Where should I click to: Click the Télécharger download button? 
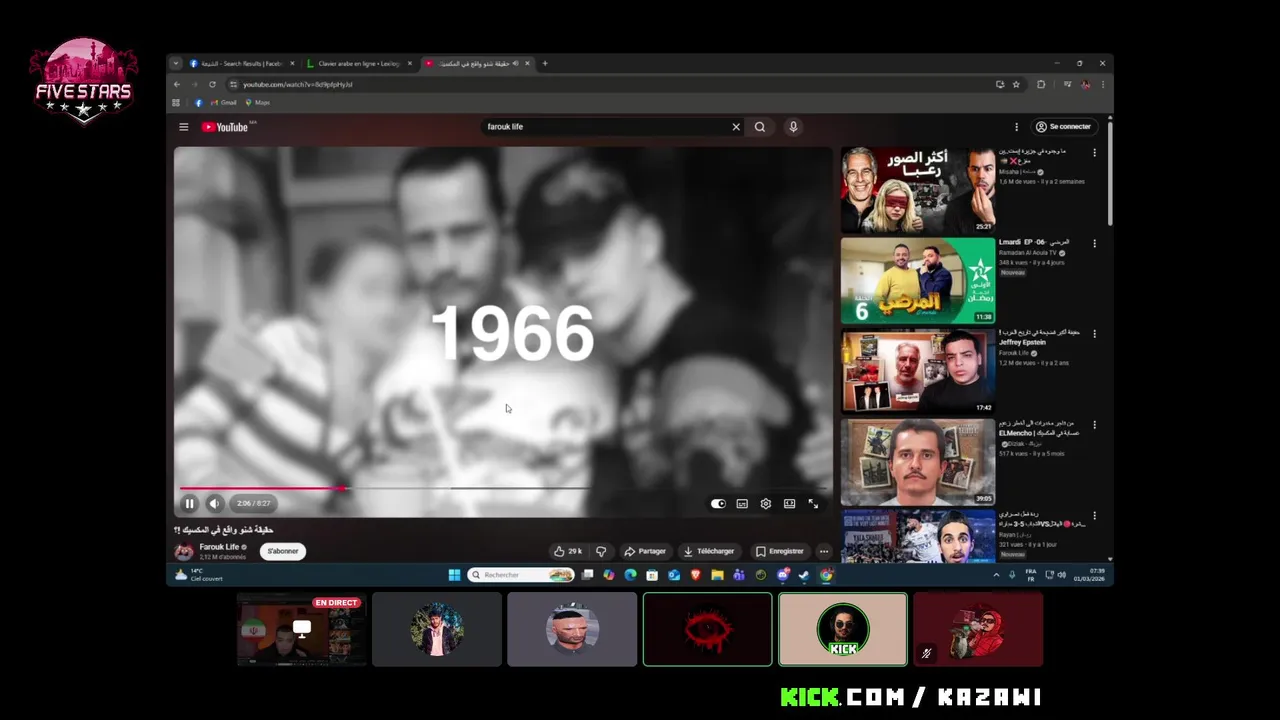click(x=709, y=551)
